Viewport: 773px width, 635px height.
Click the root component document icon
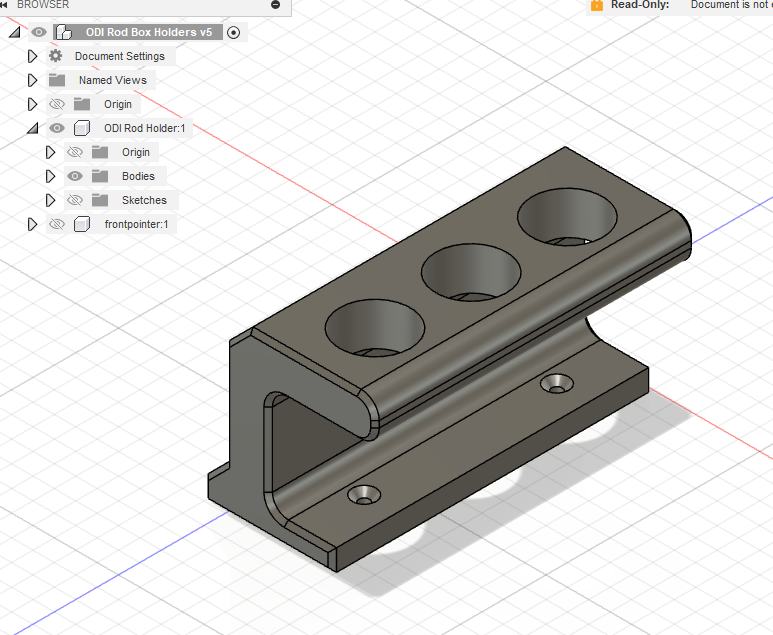(63, 33)
